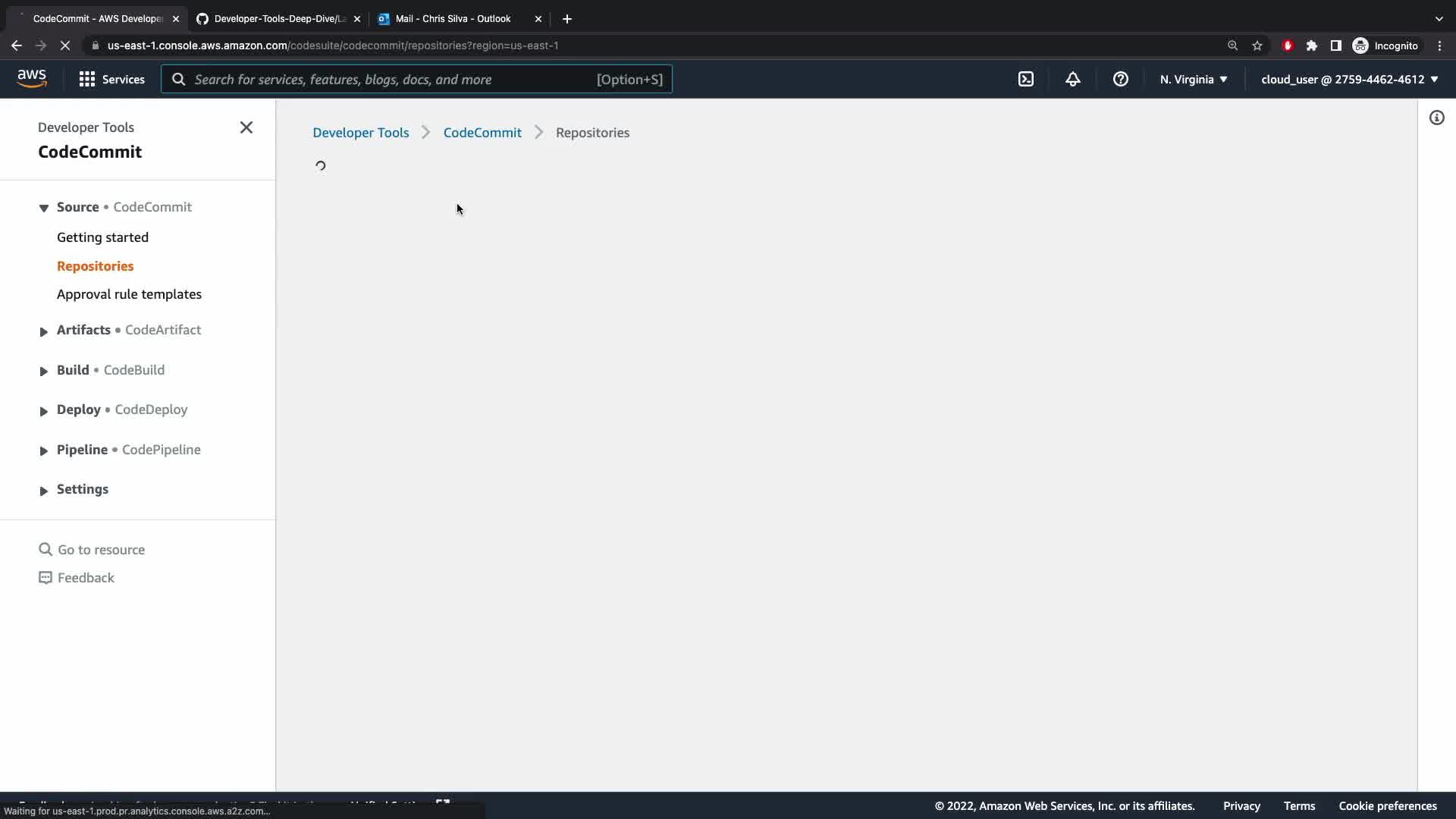Click the Getting started link
This screenshot has height=819, width=1456.
coord(102,237)
